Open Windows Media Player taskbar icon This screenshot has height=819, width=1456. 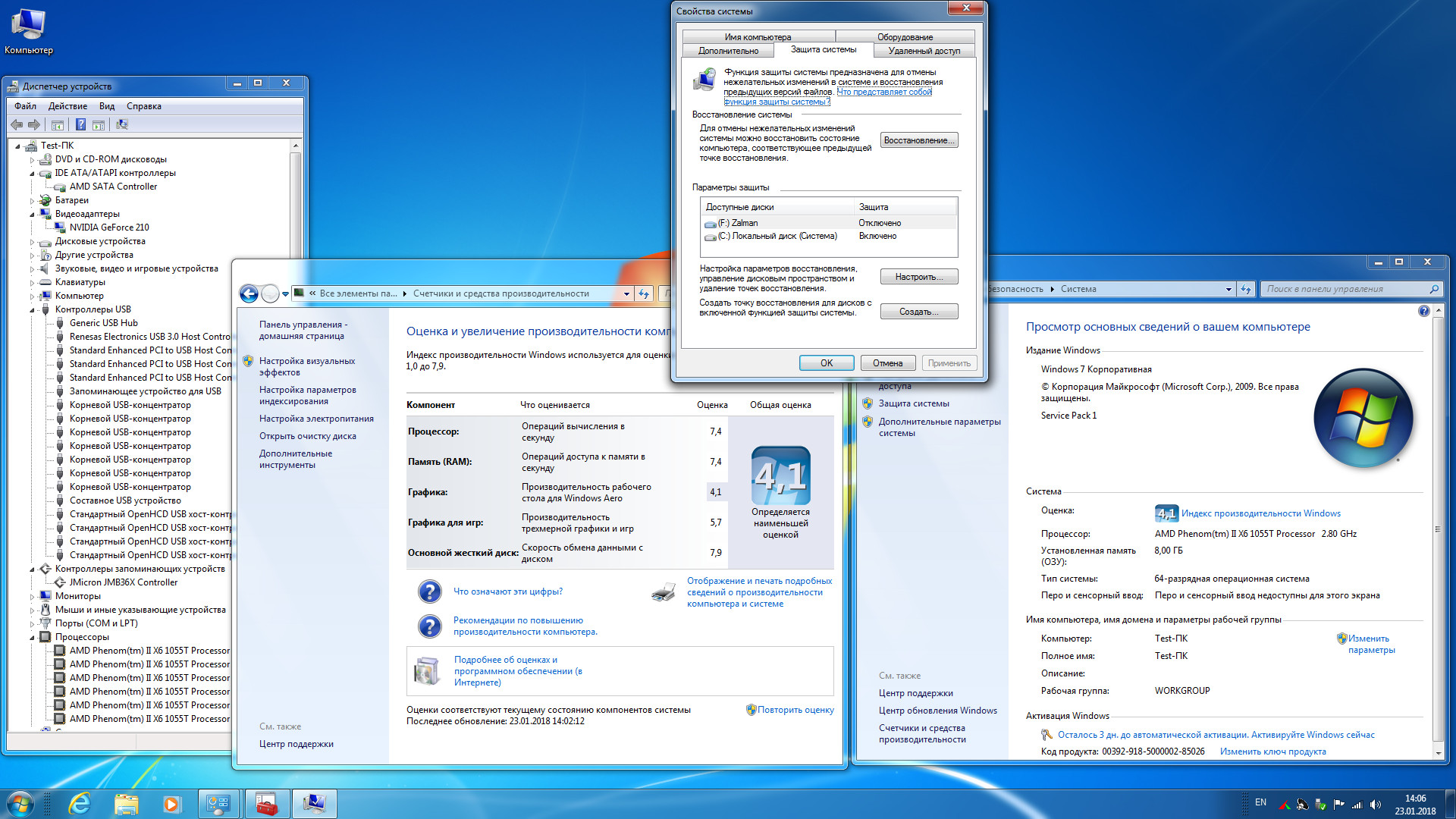click(x=172, y=804)
